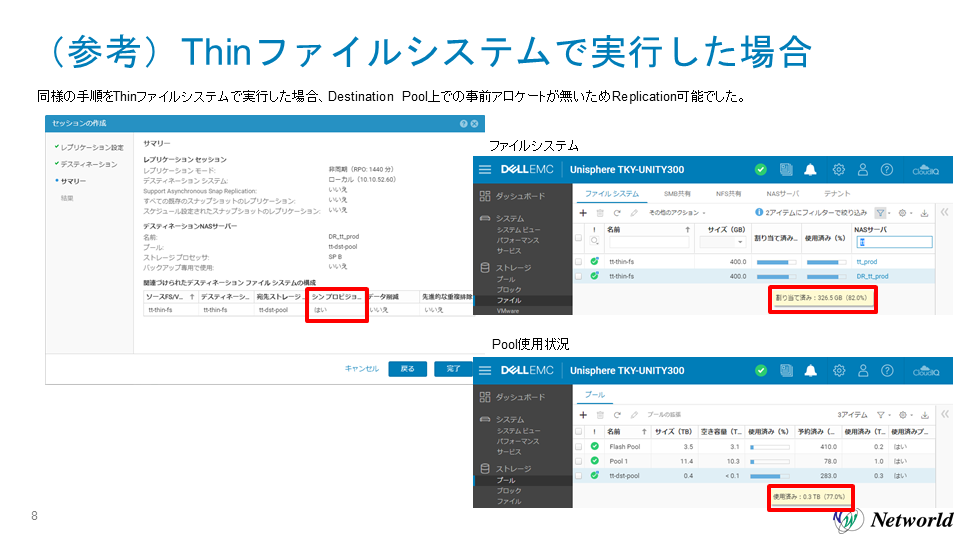The height and width of the screenshot is (540, 960).
Task: Focus the NASサーバ filter input field
Action: coord(894,242)
